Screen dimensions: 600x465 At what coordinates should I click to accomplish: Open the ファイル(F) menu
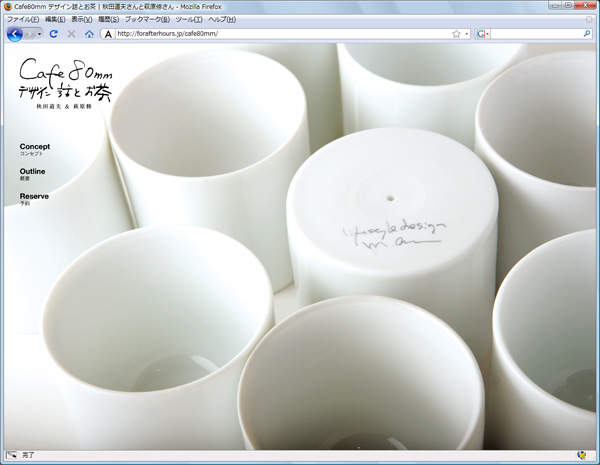(x=23, y=20)
